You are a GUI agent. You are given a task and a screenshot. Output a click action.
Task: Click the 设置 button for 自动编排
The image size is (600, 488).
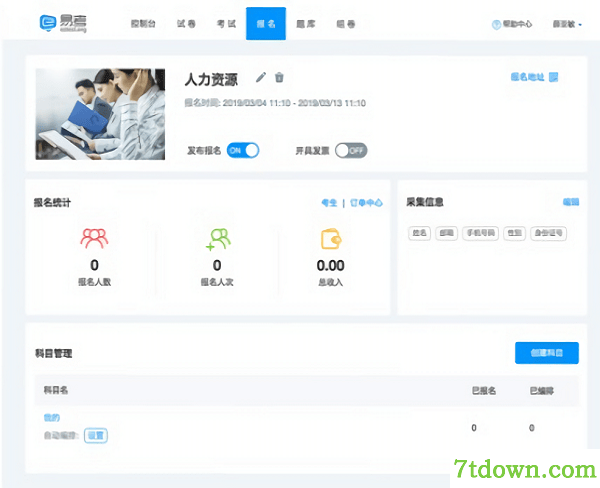(x=96, y=435)
